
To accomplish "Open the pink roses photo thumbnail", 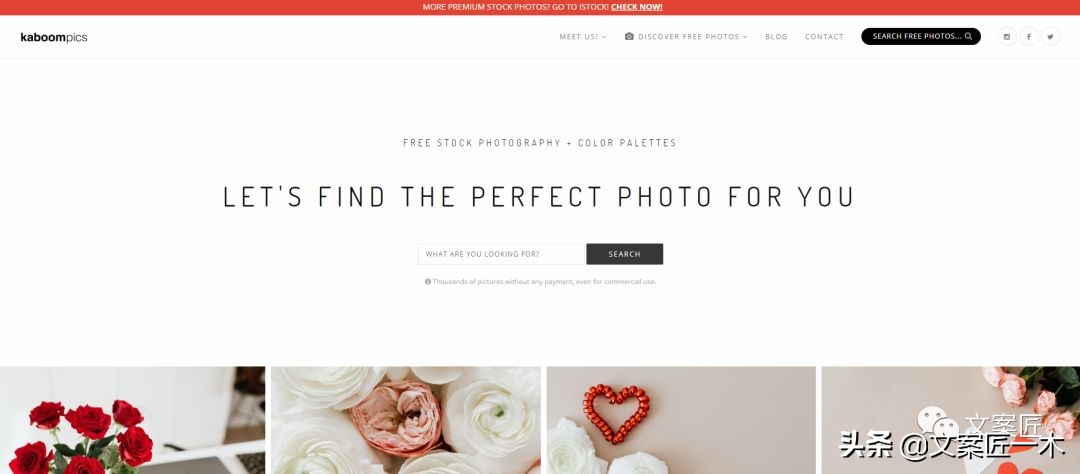I will click(x=951, y=420).
